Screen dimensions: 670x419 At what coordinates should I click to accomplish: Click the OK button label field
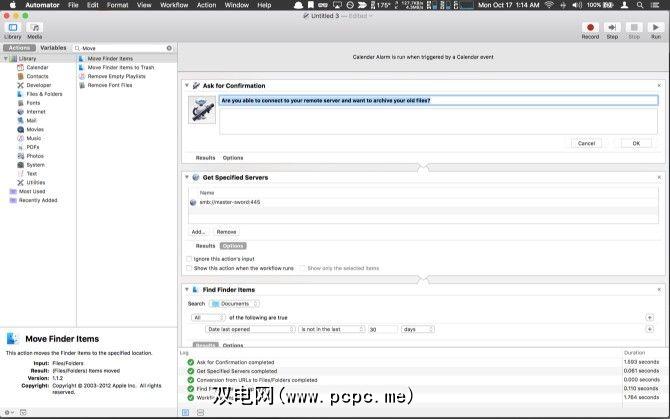tap(636, 144)
